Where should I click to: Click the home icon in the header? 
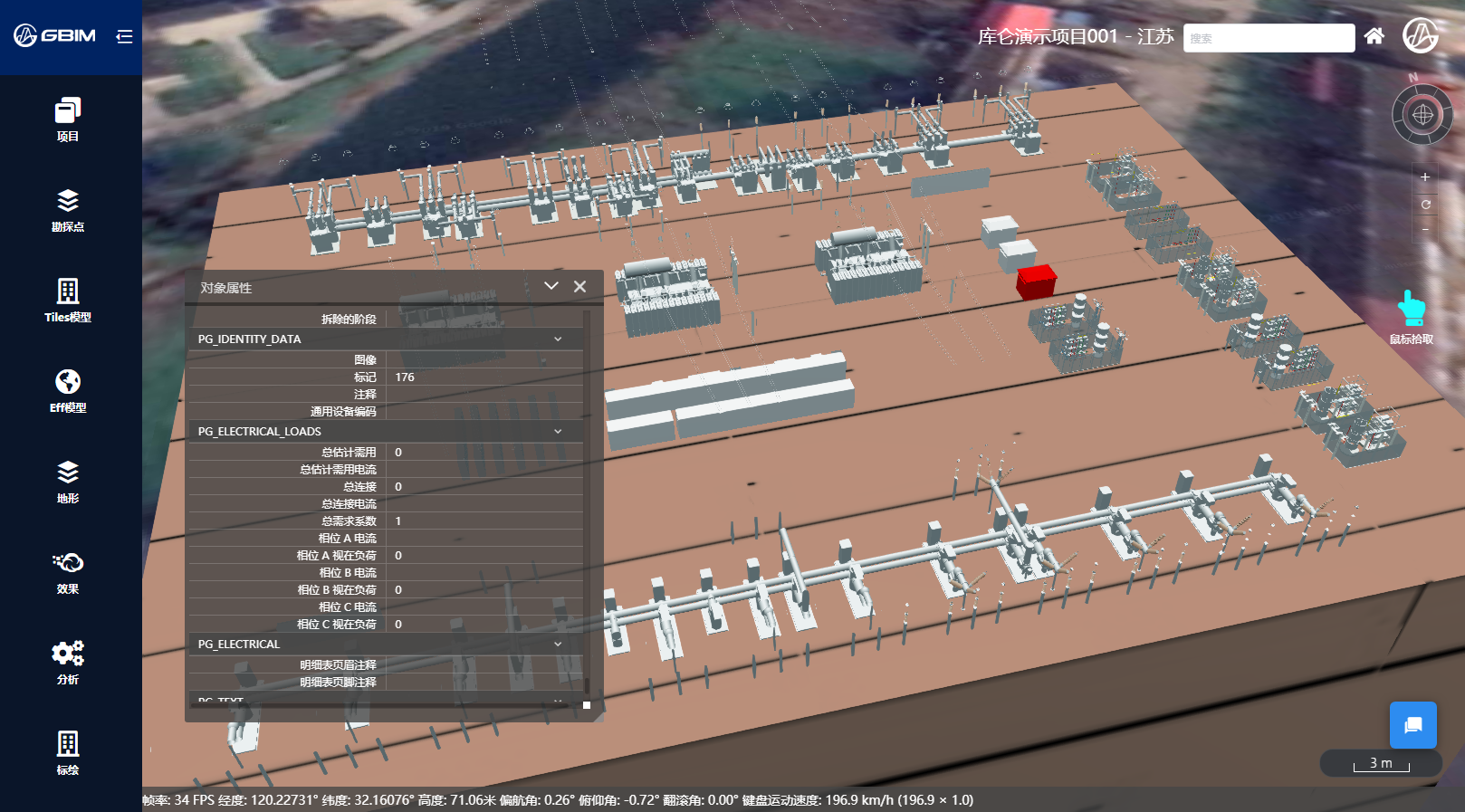tap(1374, 36)
